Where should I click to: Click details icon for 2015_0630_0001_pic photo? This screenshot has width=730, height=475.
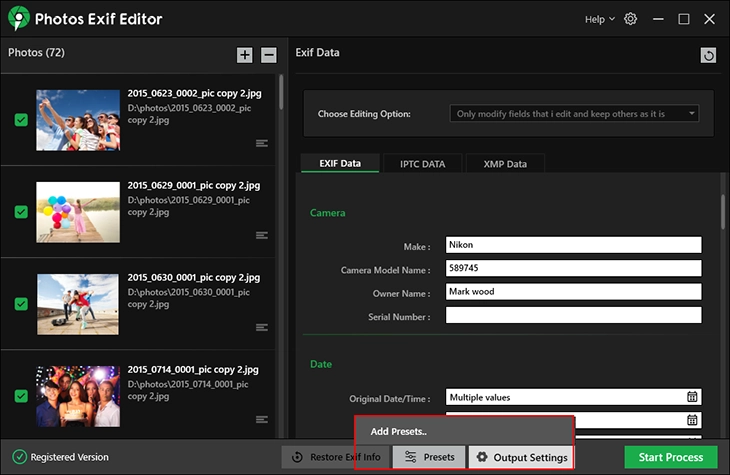tap(262, 327)
